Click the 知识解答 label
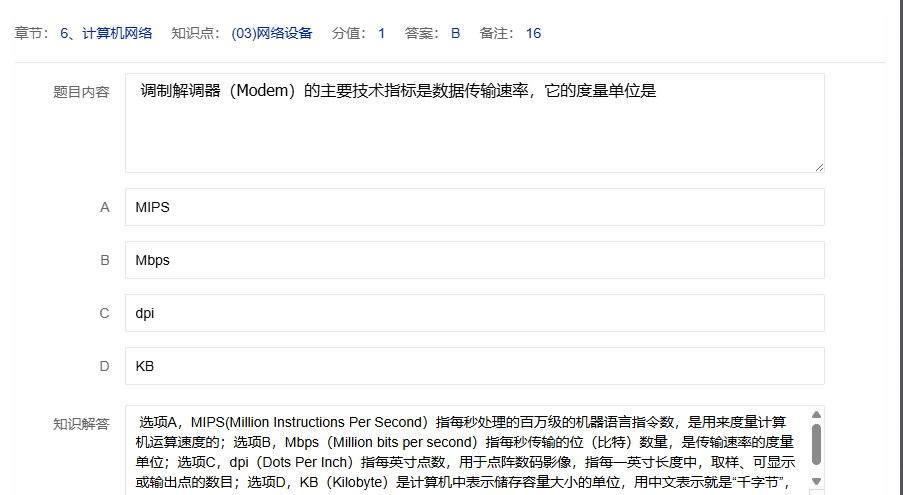This screenshot has width=903, height=495. 81,423
